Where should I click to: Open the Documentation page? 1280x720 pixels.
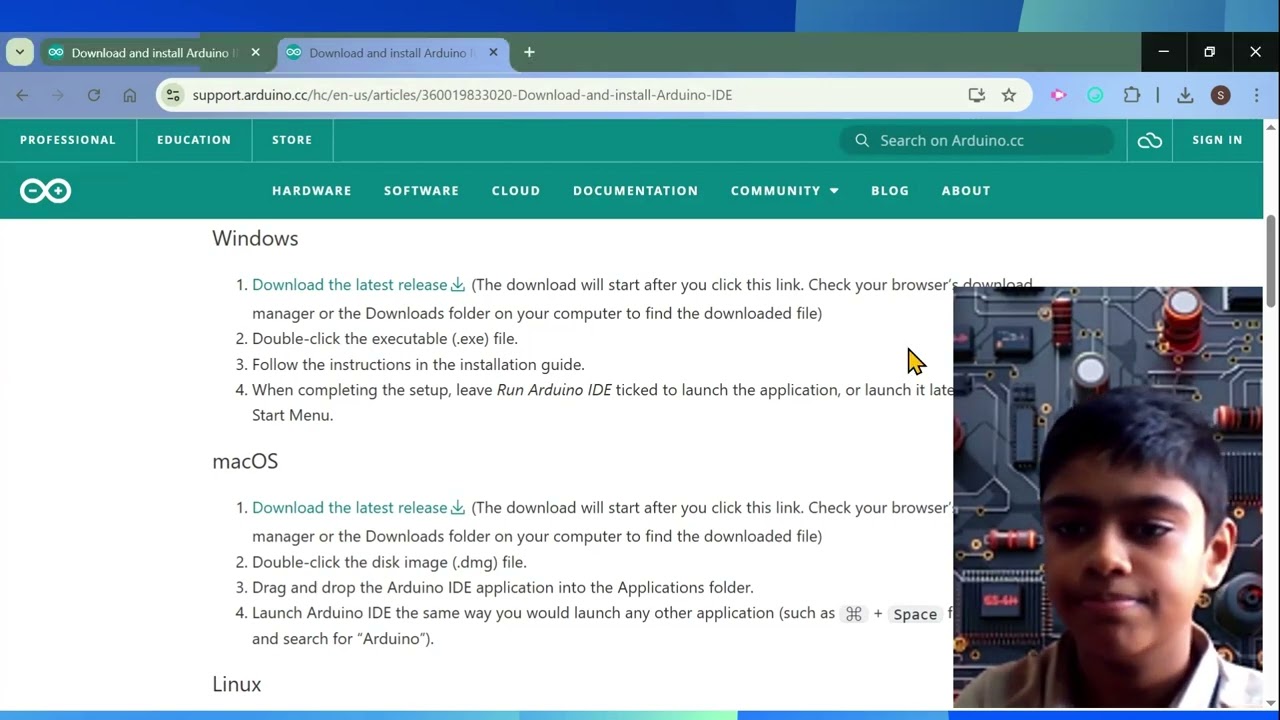[636, 191]
